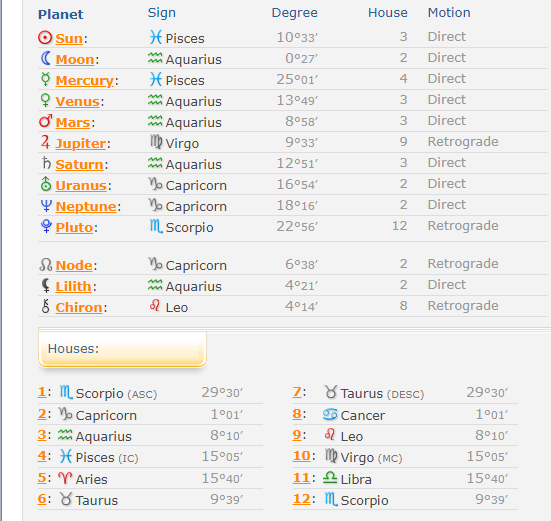The image size is (551, 521).
Task: Select the Houses tab header
Action: point(122,349)
